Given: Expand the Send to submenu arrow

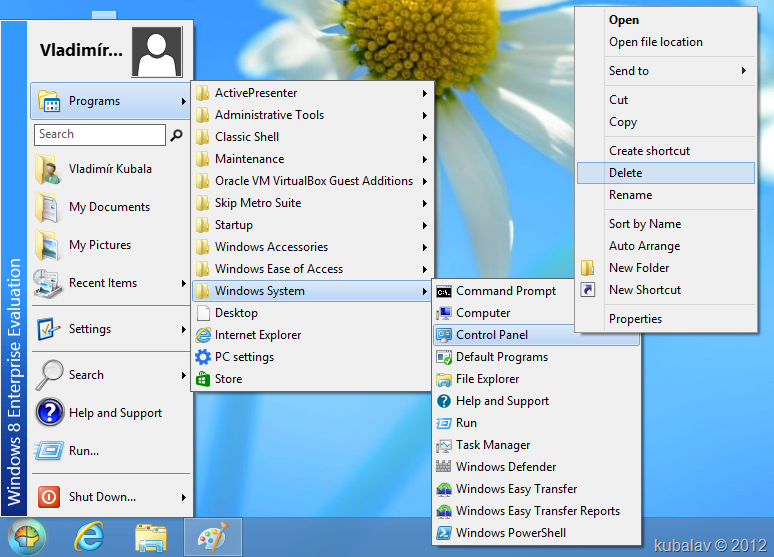Looking at the screenshot, I should click(x=743, y=71).
